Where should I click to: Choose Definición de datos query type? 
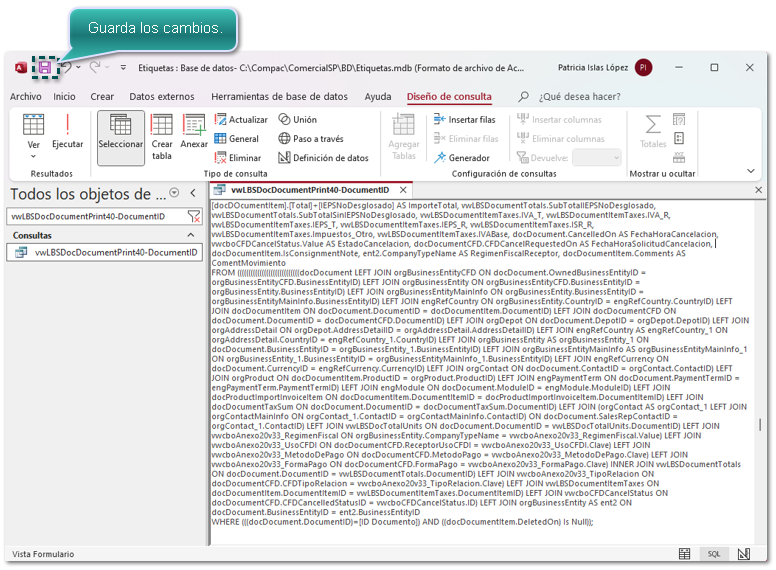(323, 158)
